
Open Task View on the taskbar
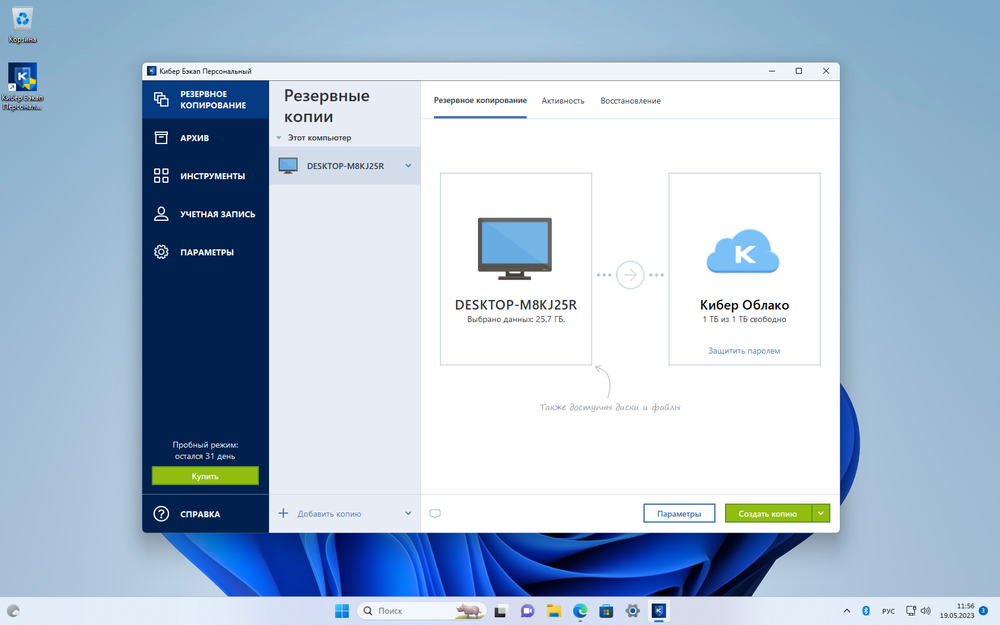click(501, 611)
